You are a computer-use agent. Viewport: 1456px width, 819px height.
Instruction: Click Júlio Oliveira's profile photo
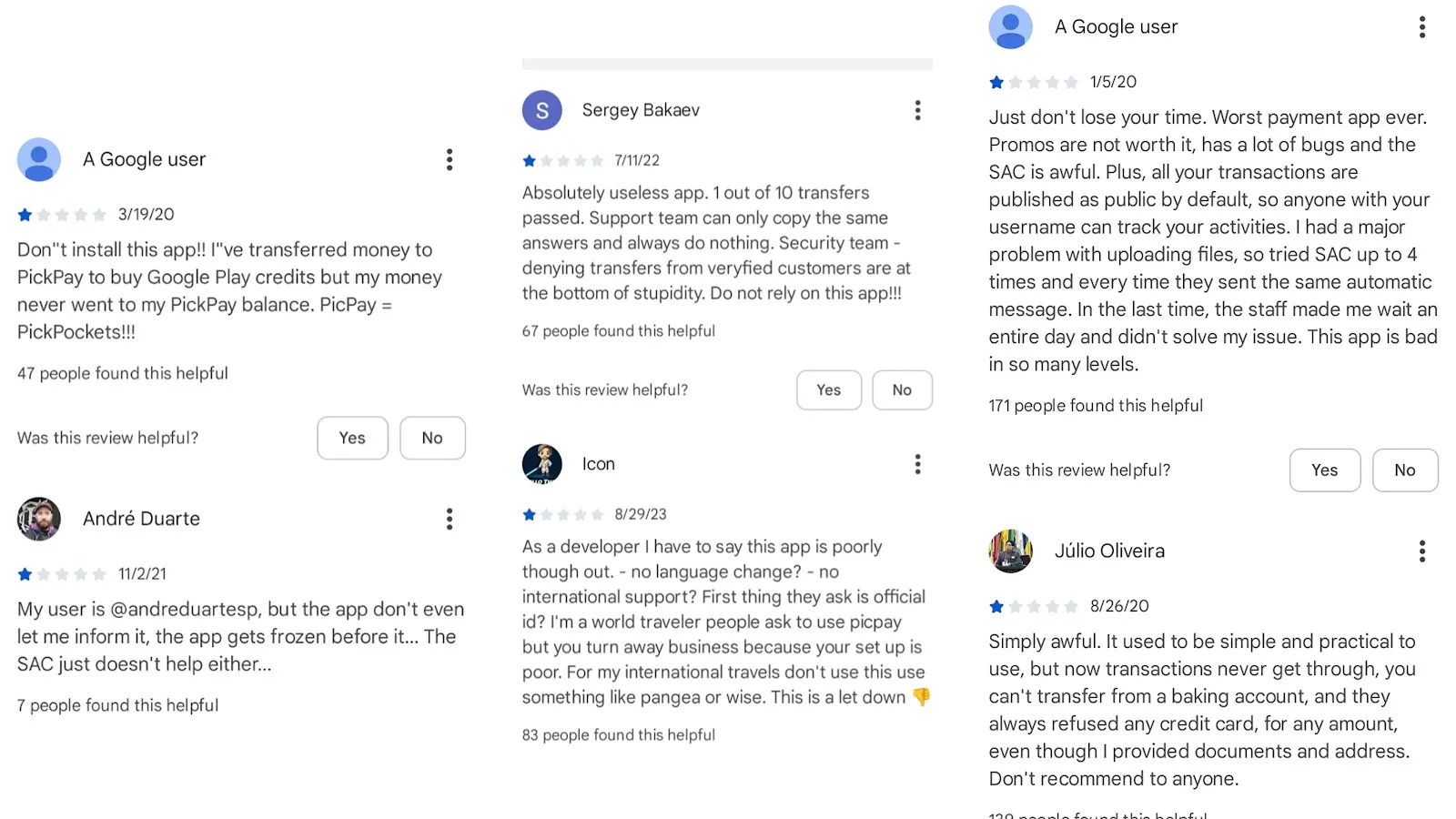(x=1010, y=551)
